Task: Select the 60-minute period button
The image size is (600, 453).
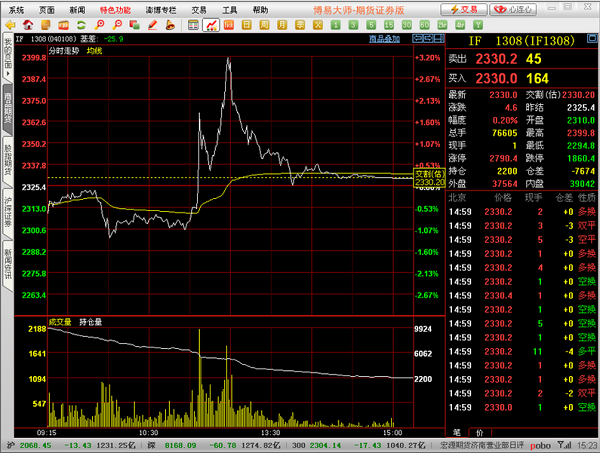Action: [x=424, y=25]
